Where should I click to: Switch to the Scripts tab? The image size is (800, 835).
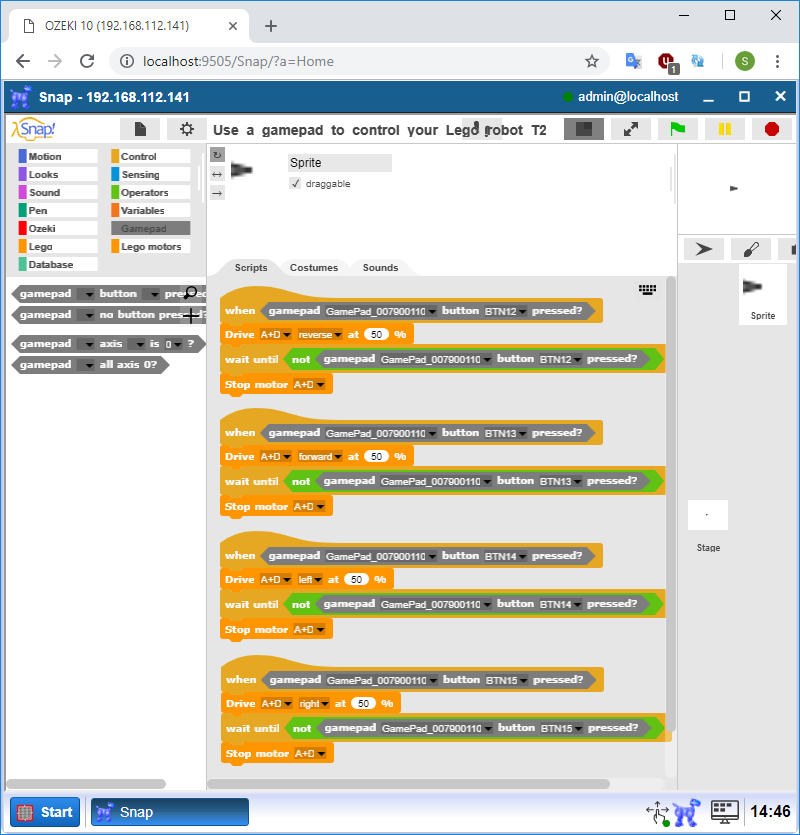coord(251,267)
